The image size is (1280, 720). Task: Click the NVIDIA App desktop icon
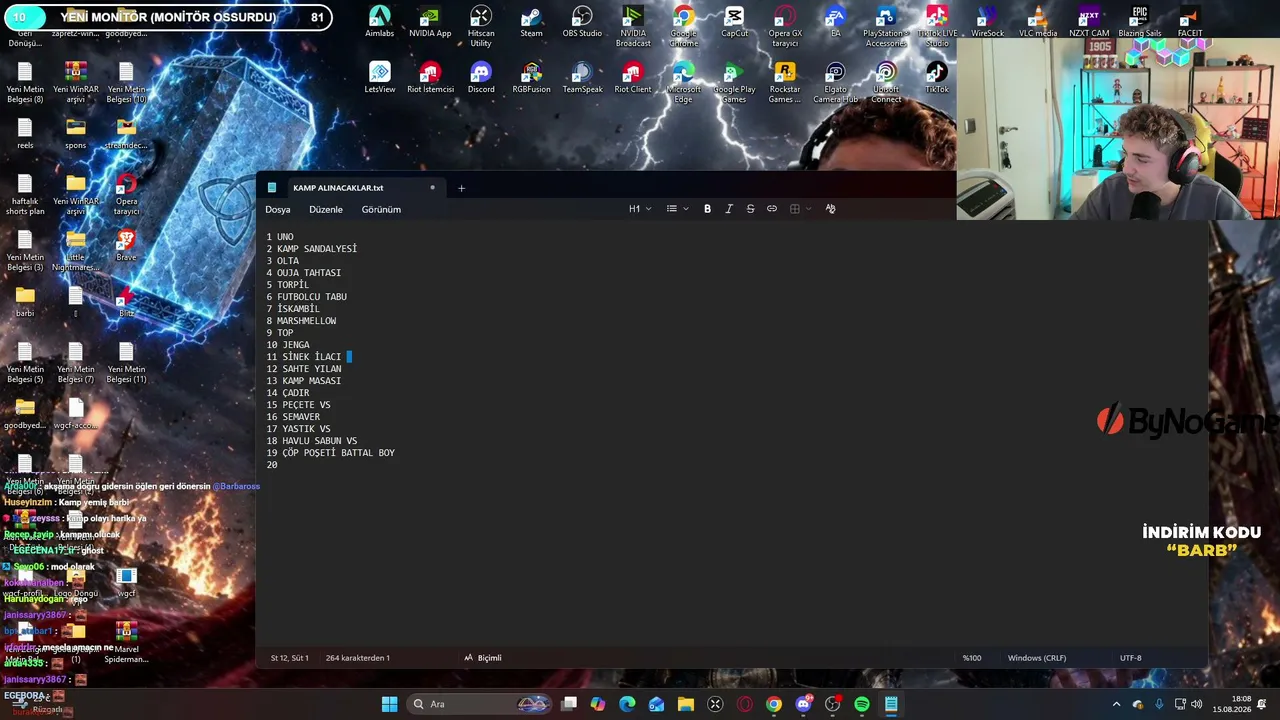430,22
